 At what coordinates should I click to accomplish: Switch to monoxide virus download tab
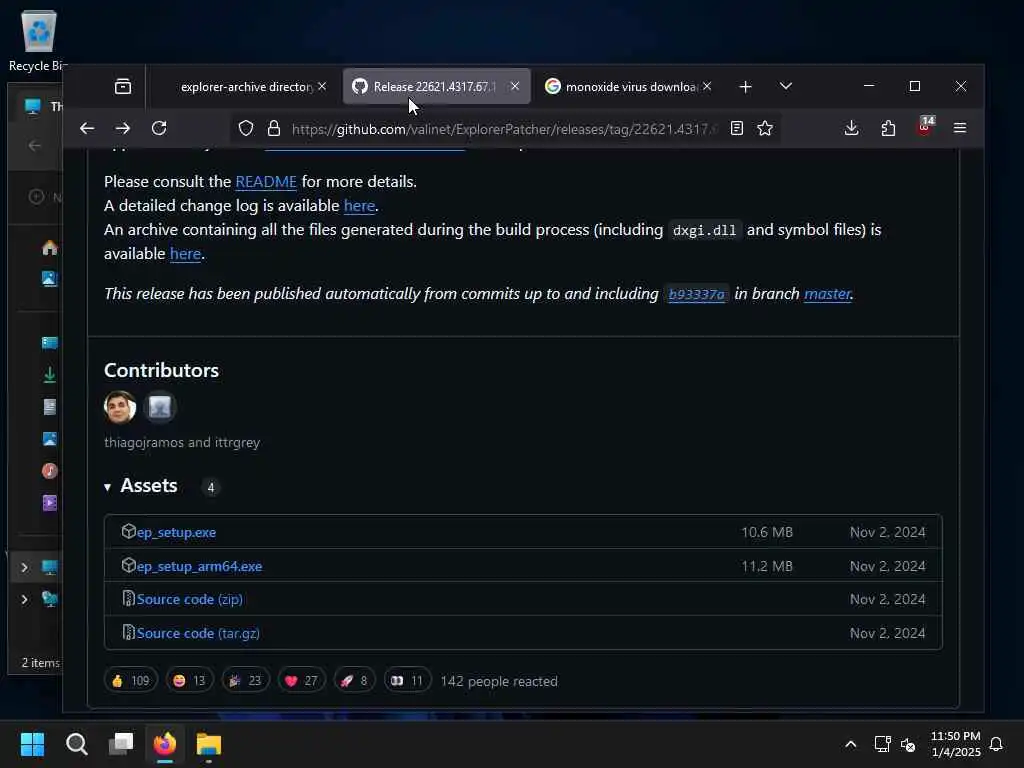pyautogui.click(x=630, y=86)
